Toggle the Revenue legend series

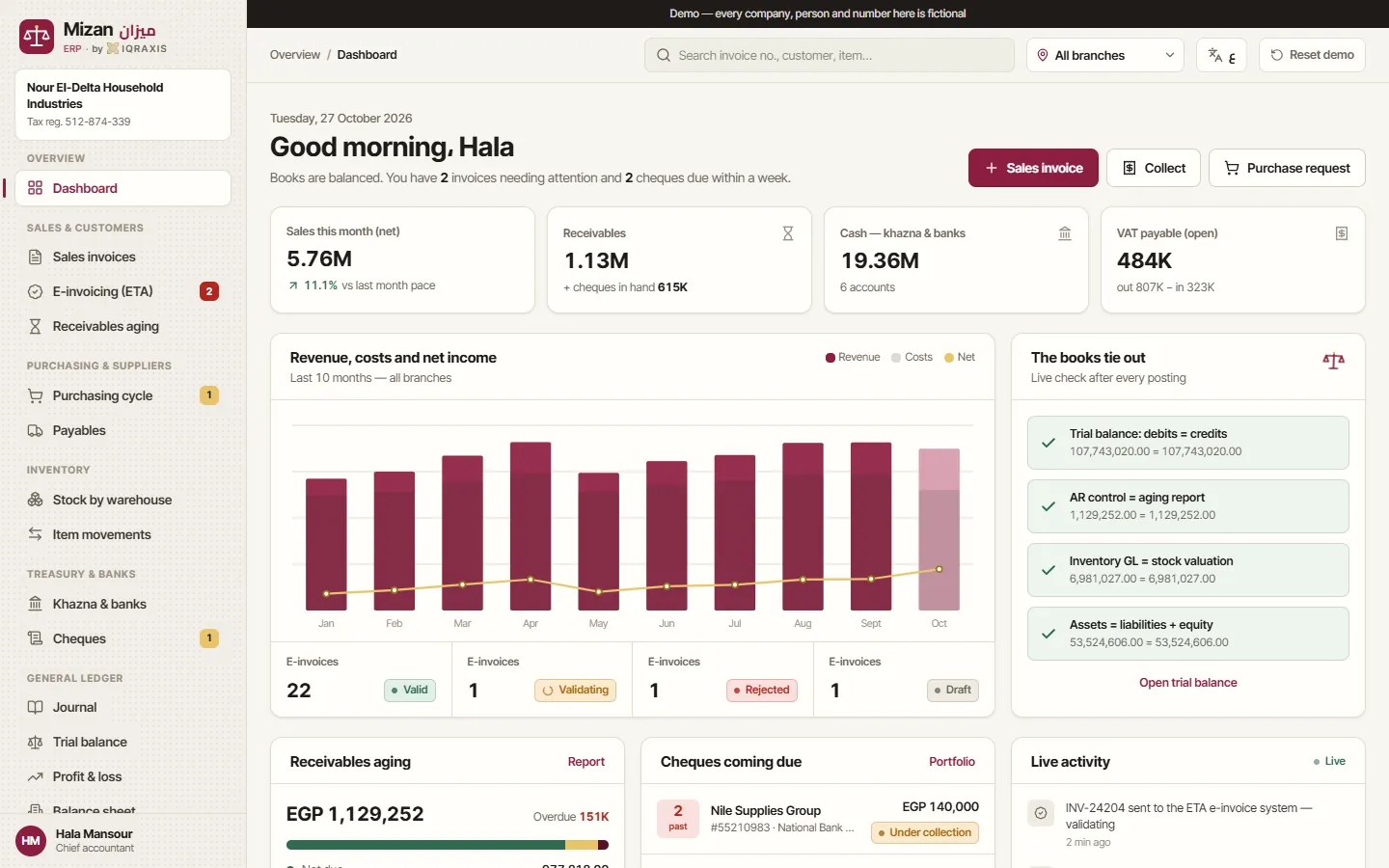click(853, 357)
